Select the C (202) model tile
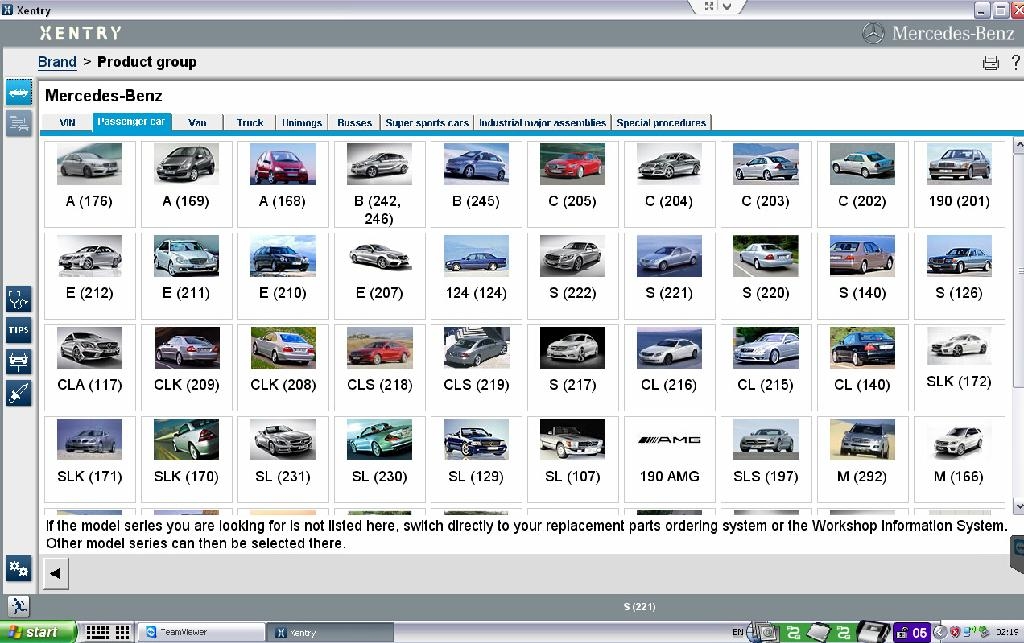The height and width of the screenshot is (643, 1024). [x=863, y=184]
